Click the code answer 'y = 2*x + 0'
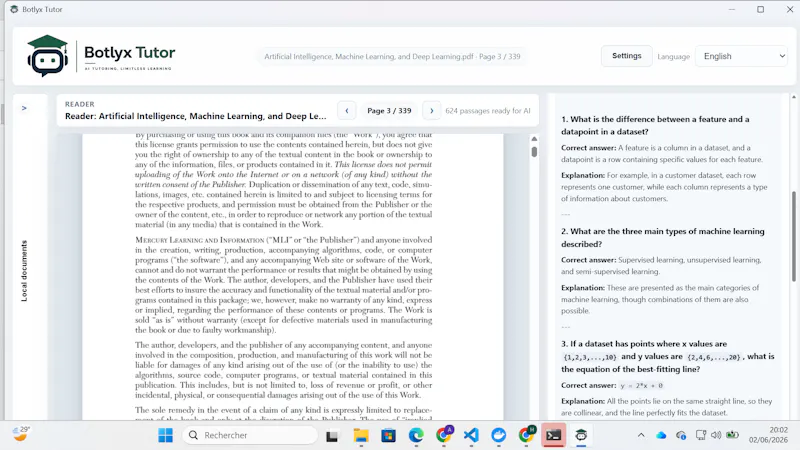Screen dimensions: 800x450 click(x=641, y=386)
